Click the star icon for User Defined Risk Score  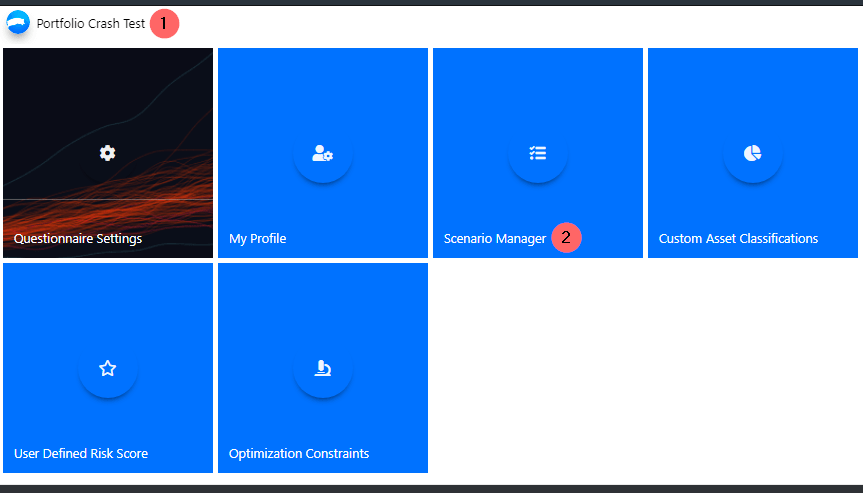tap(108, 368)
